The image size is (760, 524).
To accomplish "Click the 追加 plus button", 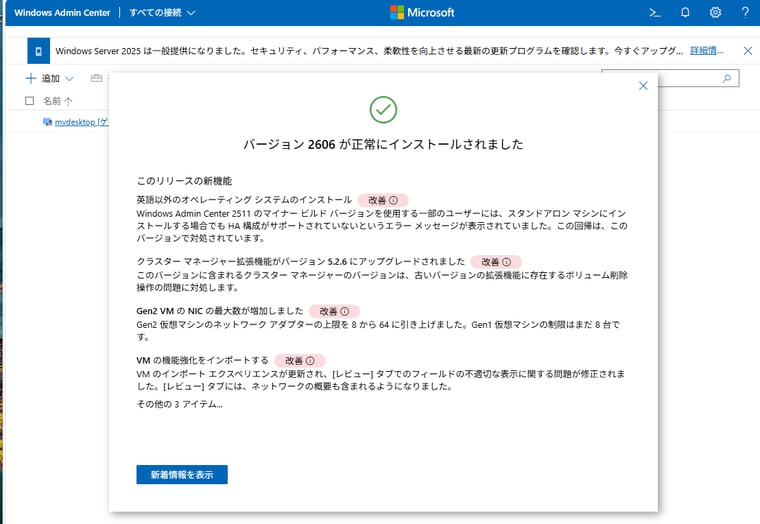I will [x=42, y=79].
